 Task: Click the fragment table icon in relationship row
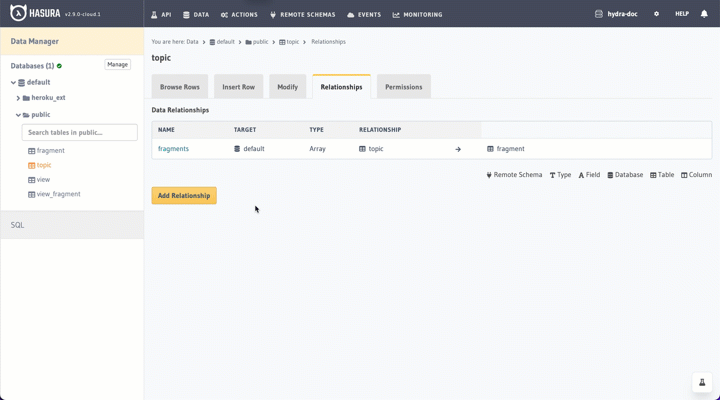tap(490, 149)
